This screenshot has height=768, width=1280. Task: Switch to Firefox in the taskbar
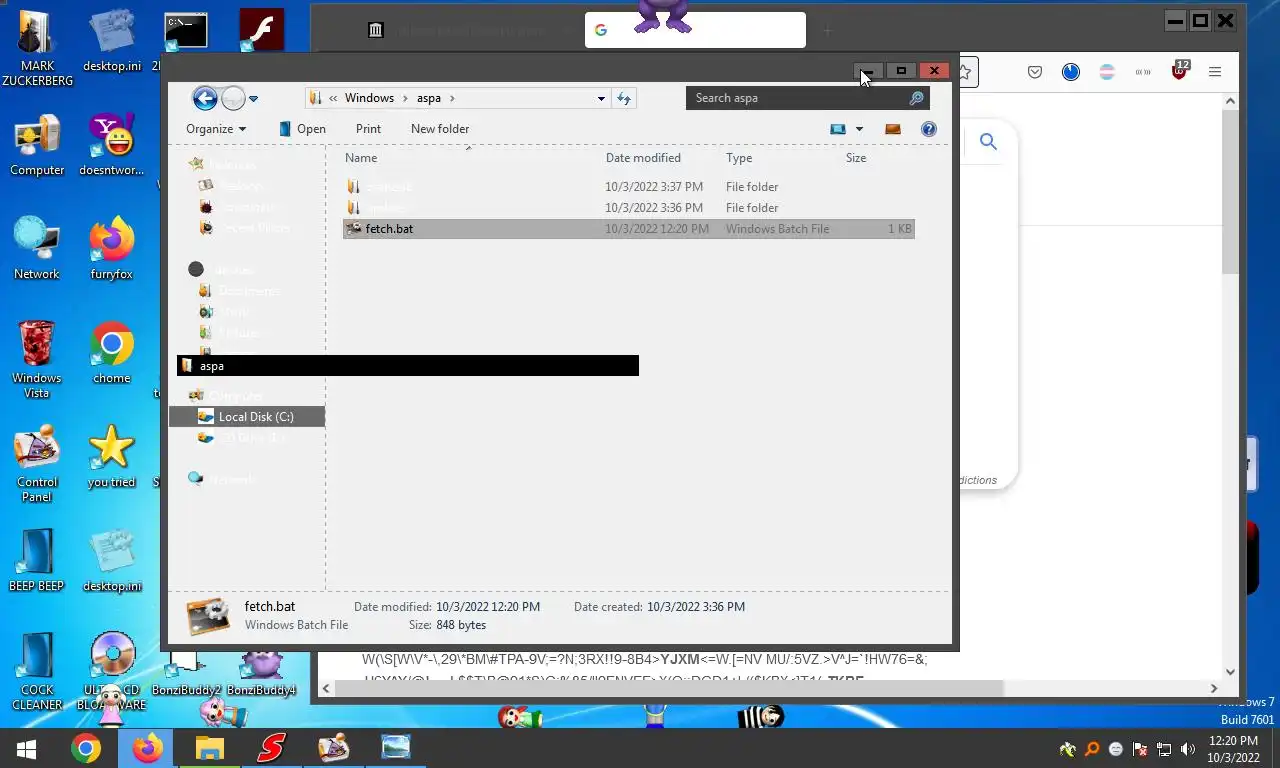point(147,748)
